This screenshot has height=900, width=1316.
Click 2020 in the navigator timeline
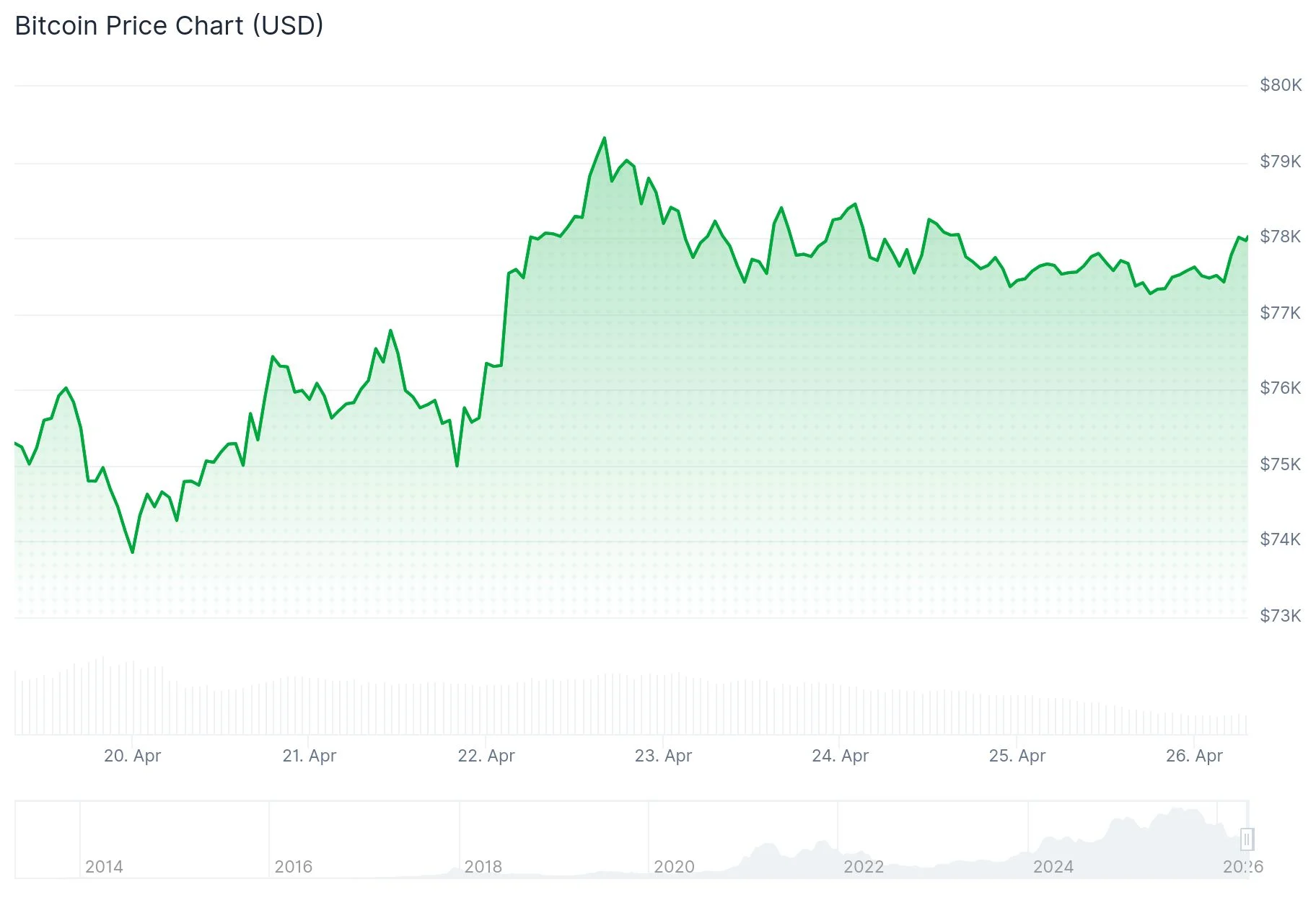pos(674,867)
